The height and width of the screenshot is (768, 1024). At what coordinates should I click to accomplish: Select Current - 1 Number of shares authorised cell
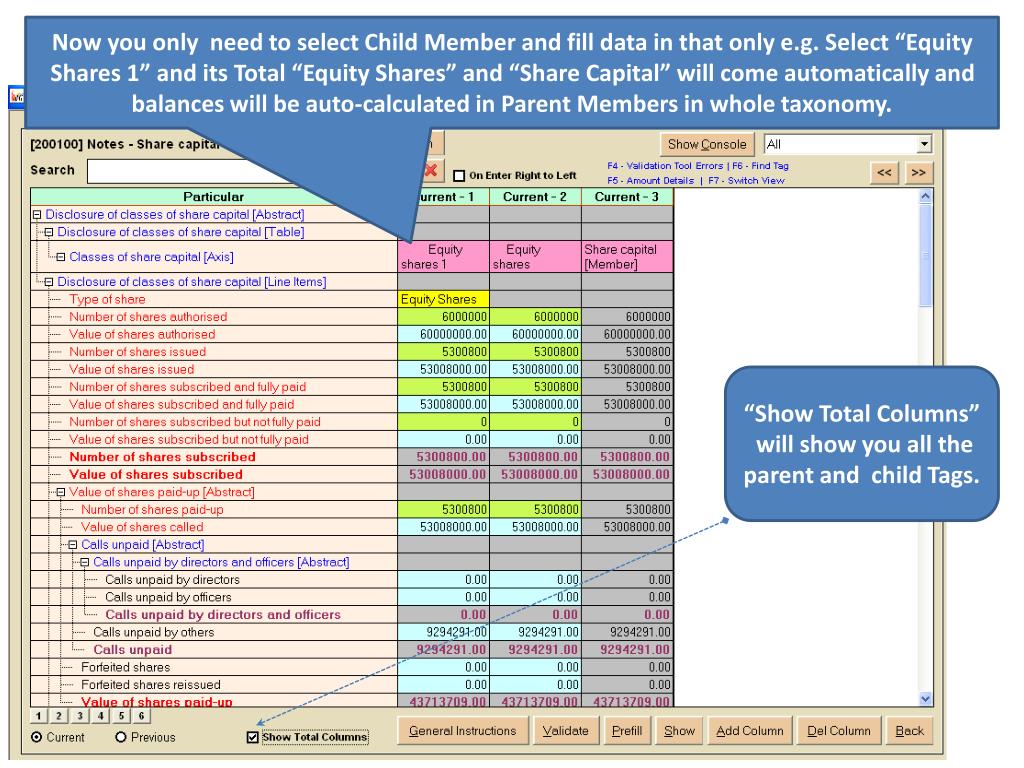click(x=443, y=317)
